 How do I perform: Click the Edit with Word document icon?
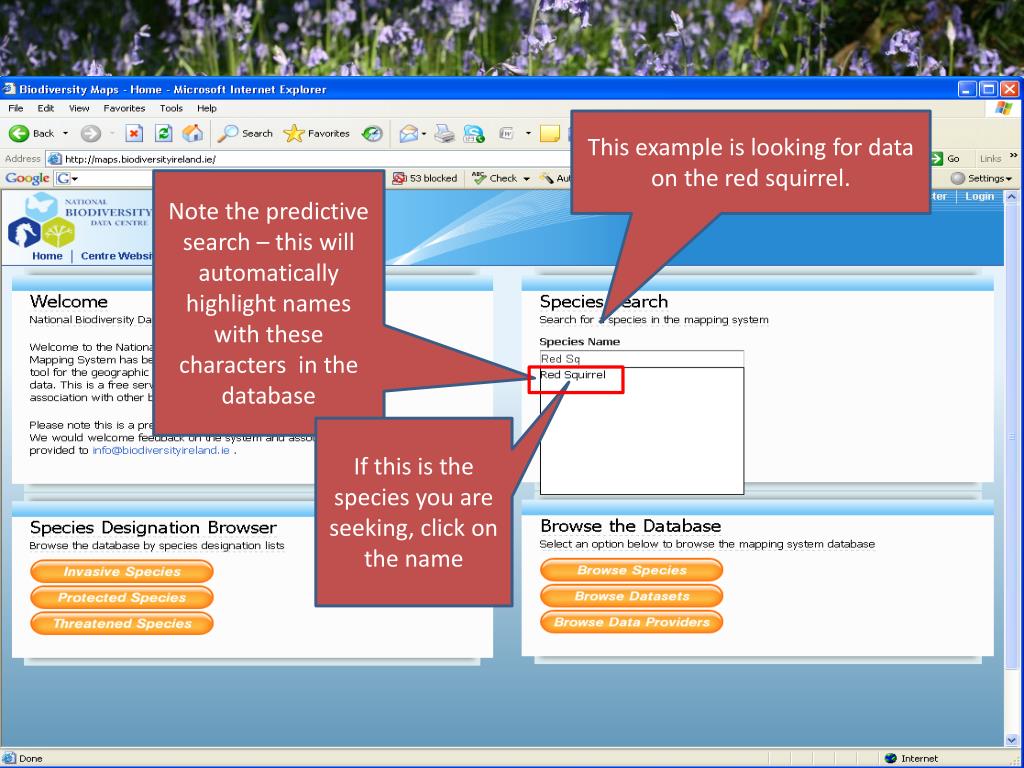[x=506, y=133]
